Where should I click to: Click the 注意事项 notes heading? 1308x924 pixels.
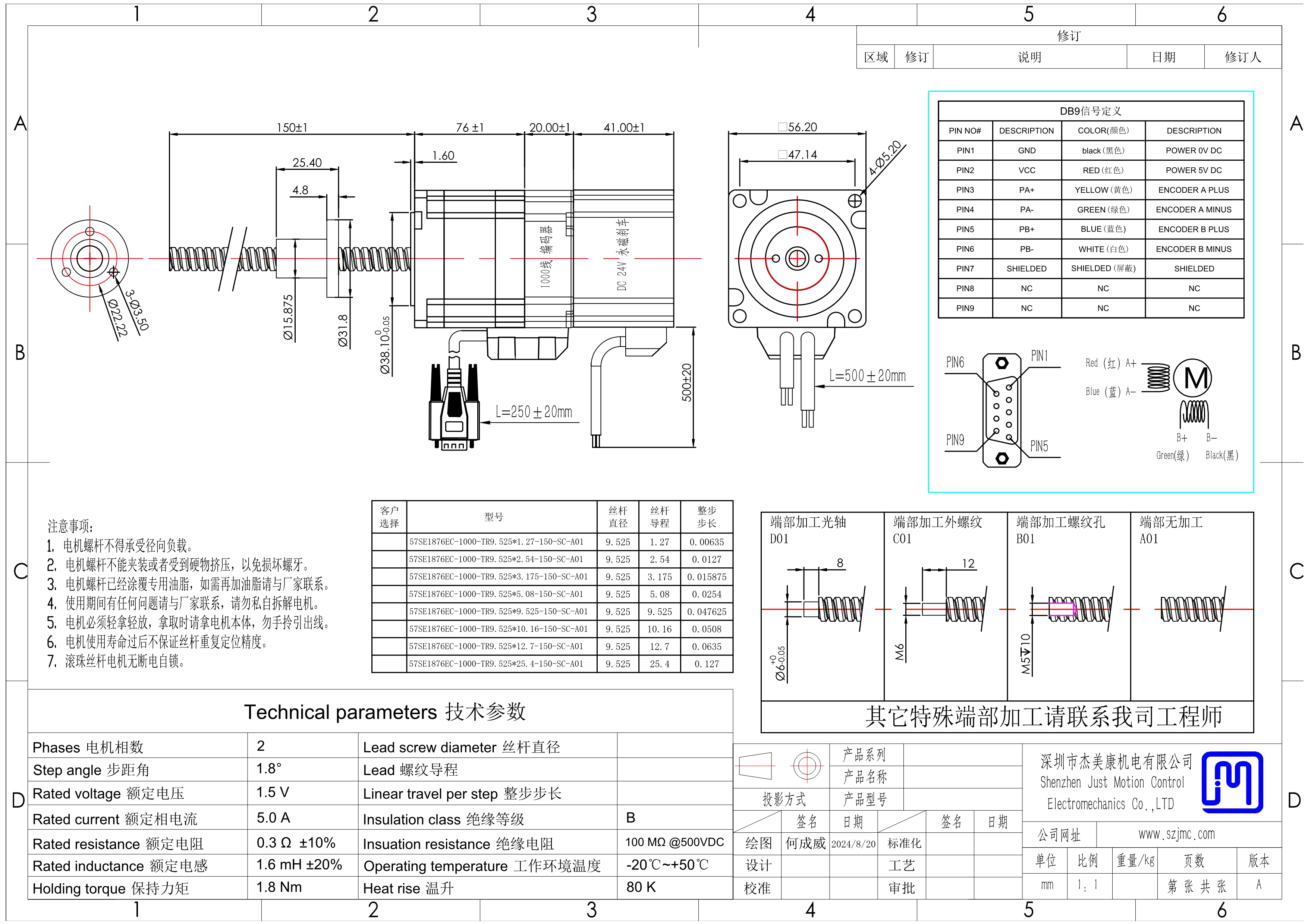[x=70, y=526]
